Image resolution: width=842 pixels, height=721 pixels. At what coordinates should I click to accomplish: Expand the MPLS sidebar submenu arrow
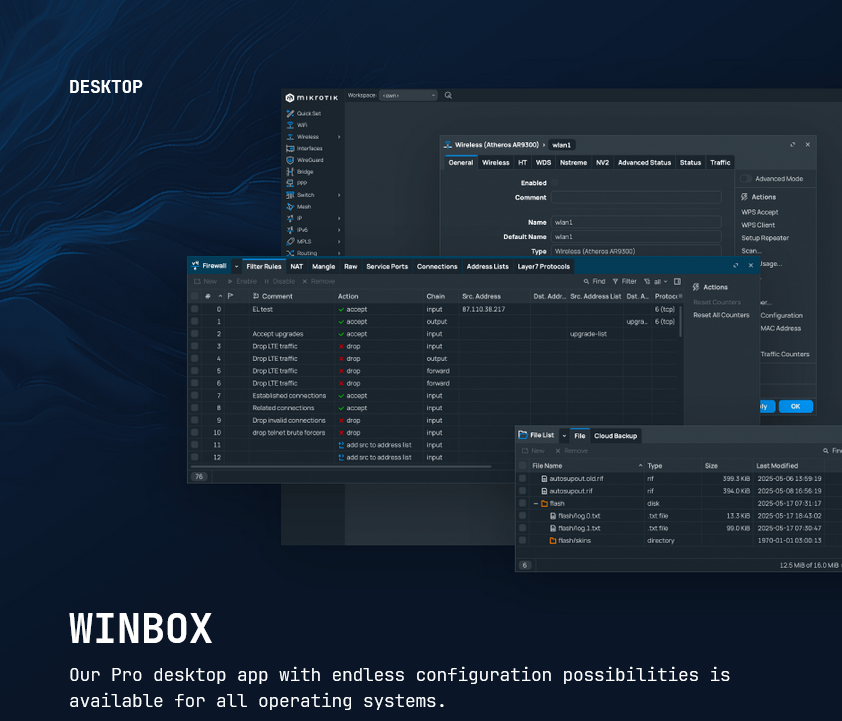coord(339,242)
